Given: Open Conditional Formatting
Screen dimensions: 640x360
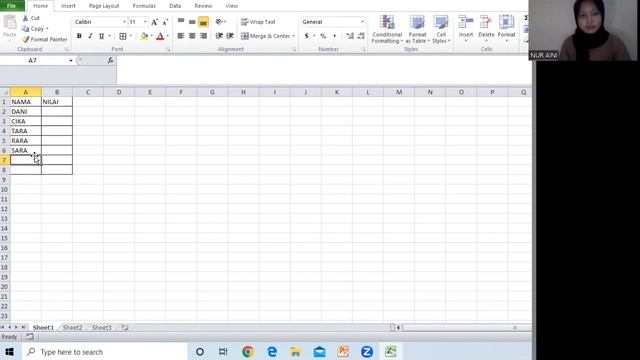Looking at the screenshot, I should [x=387, y=29].
